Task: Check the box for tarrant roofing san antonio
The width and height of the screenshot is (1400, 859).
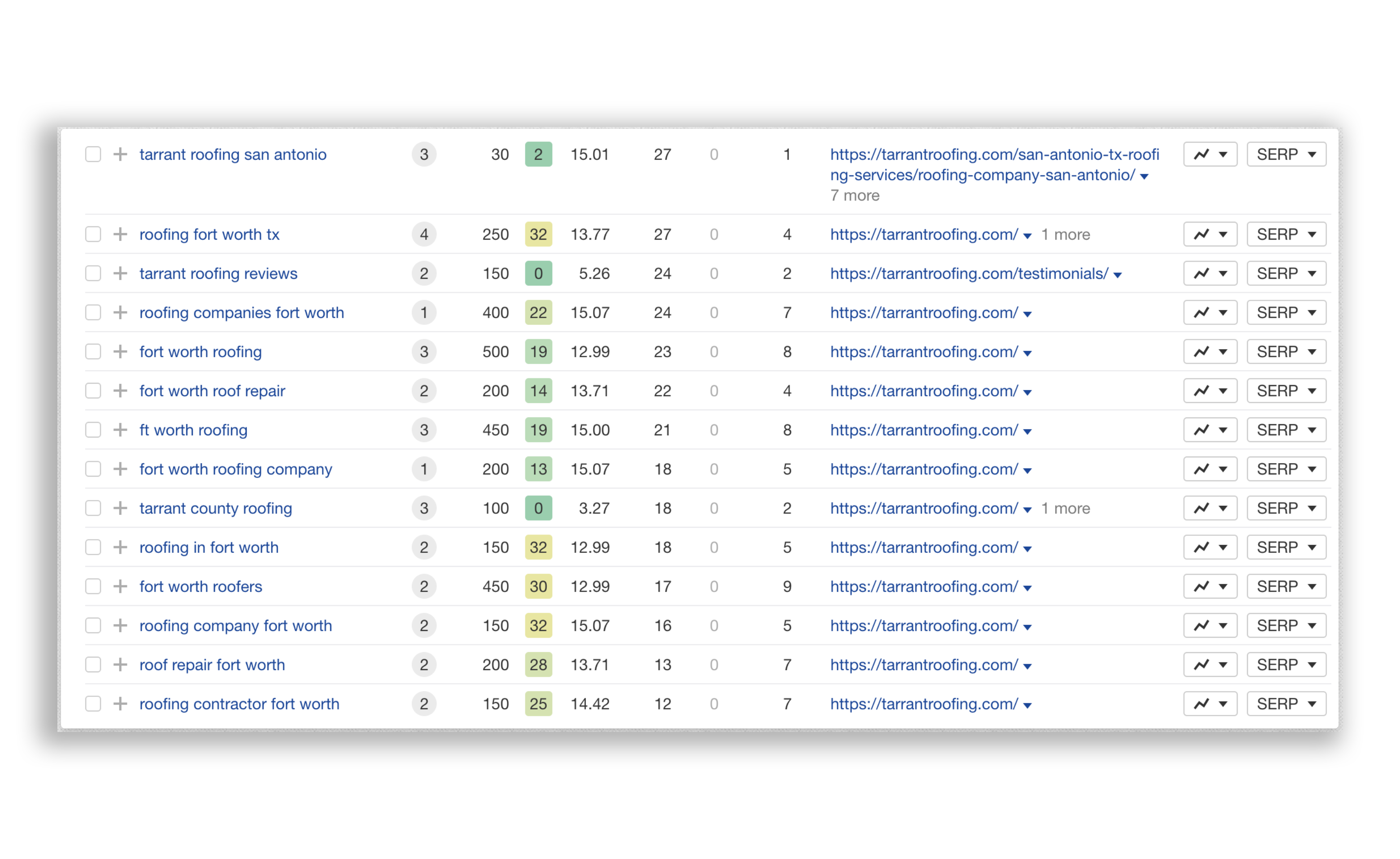Action: click(x=93, y=154)
